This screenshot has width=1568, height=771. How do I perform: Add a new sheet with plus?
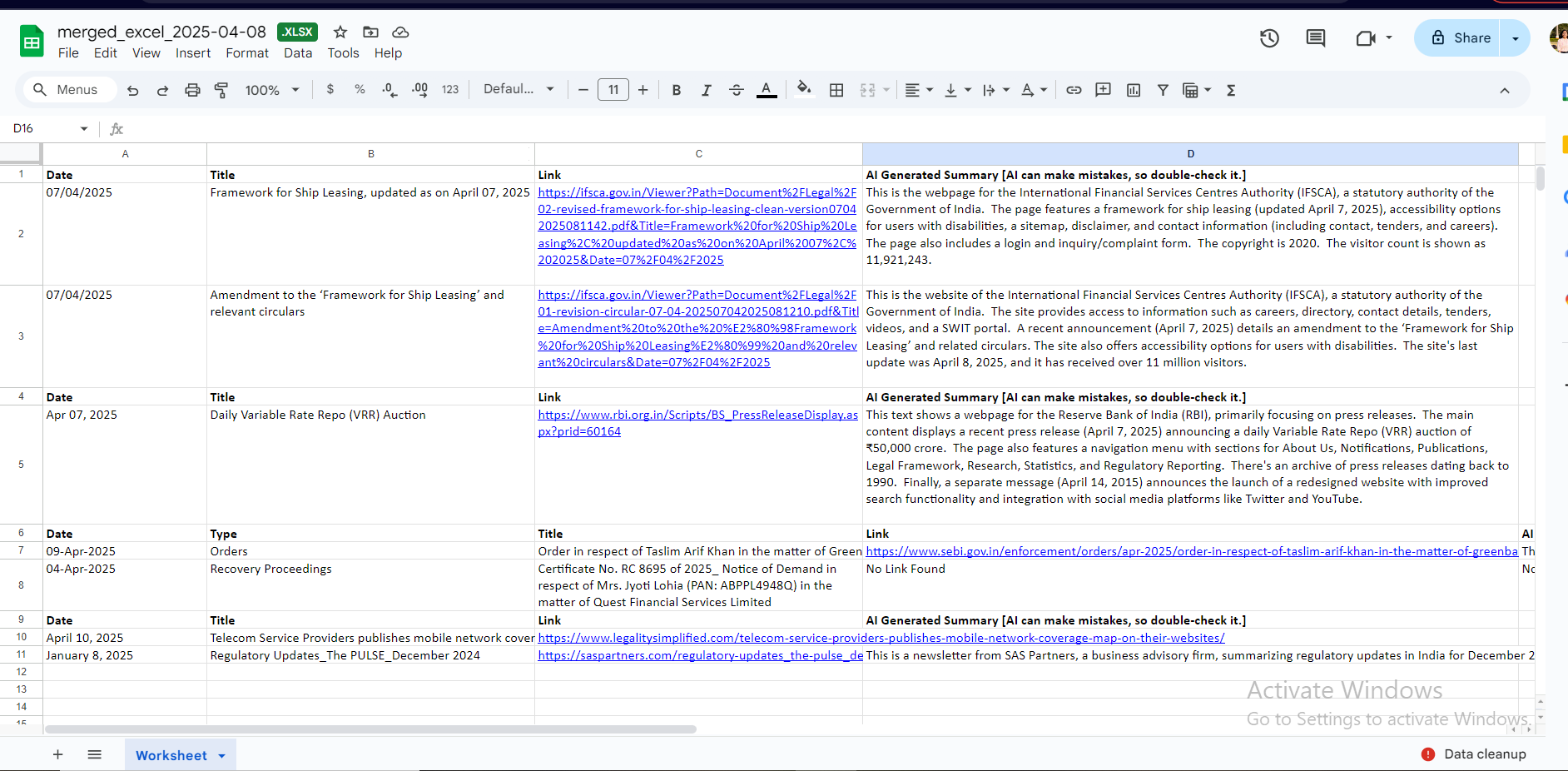tap(57, 754)
